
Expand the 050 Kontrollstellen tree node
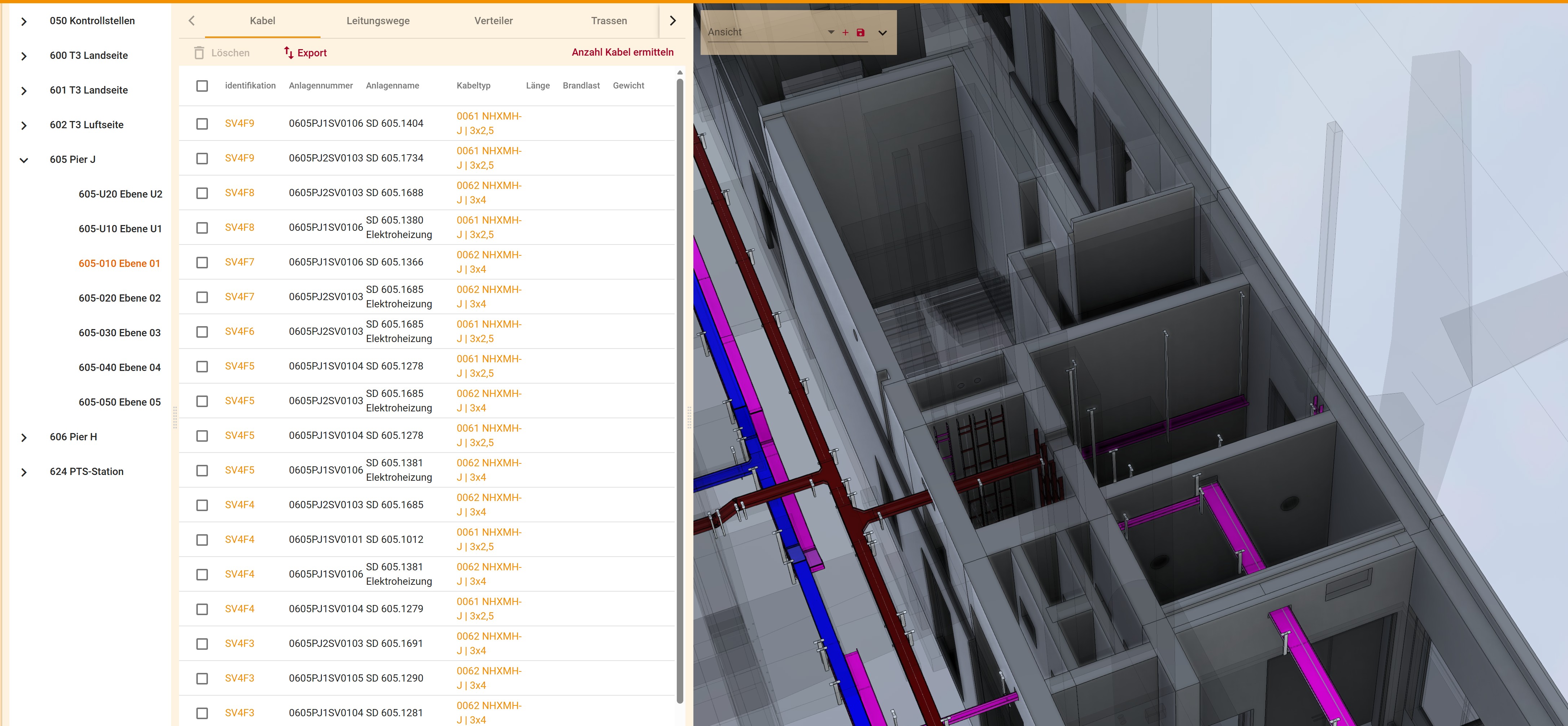(24, 22)
